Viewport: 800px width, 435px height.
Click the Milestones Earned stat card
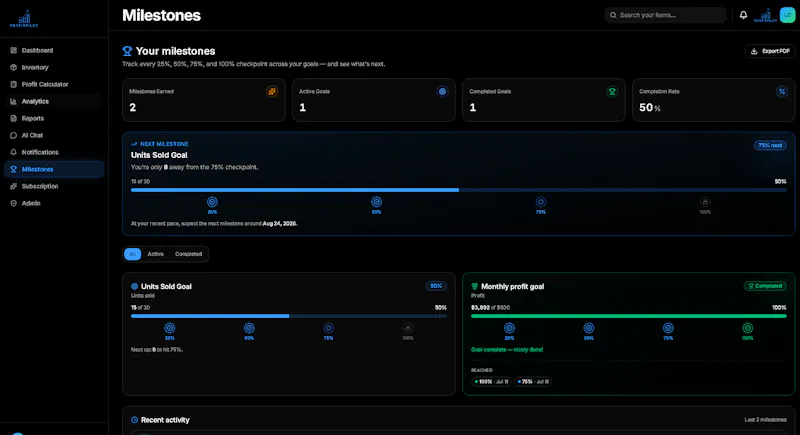(x=204, y=100)
